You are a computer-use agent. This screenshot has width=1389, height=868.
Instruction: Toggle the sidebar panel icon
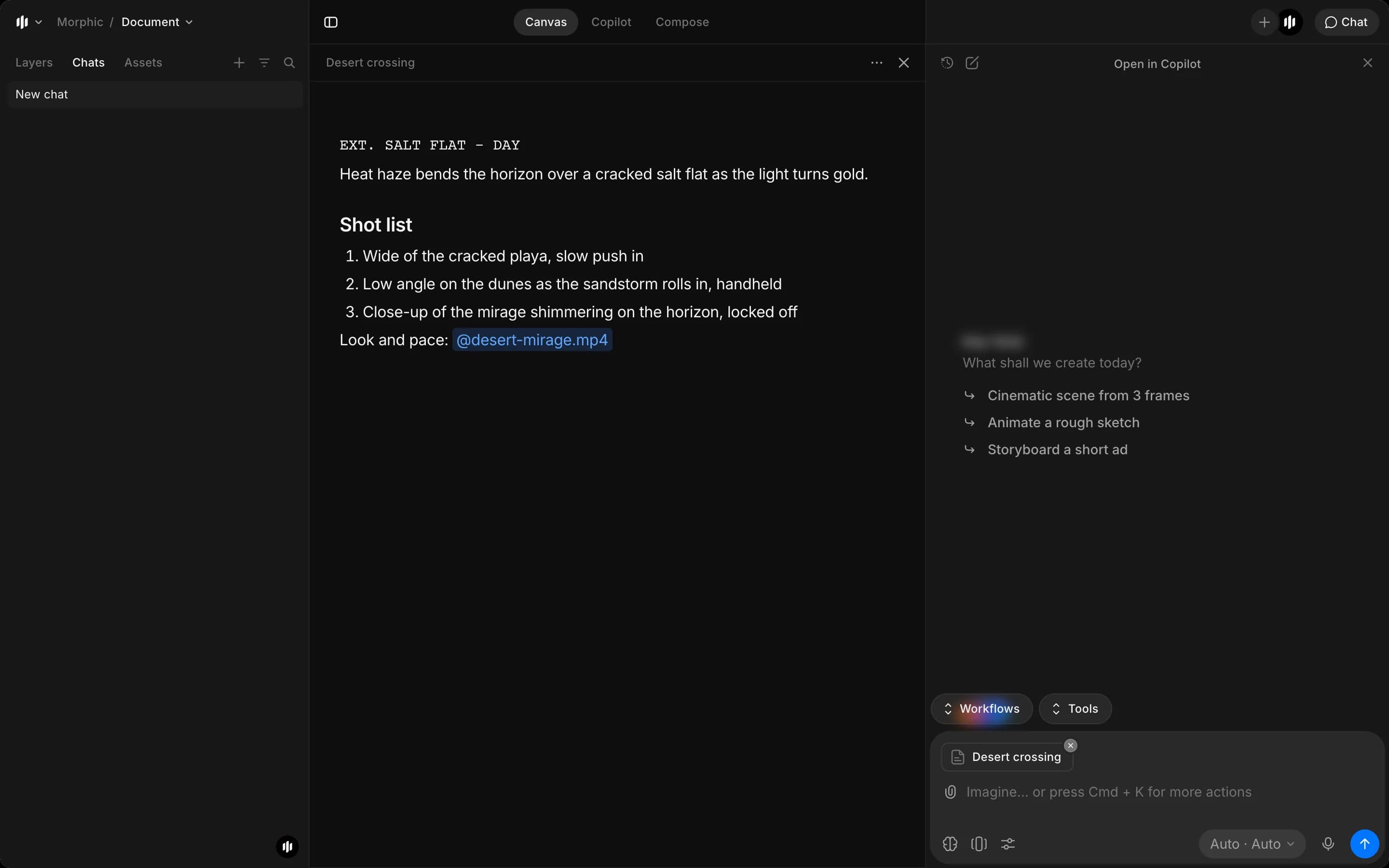coord(330,22)
